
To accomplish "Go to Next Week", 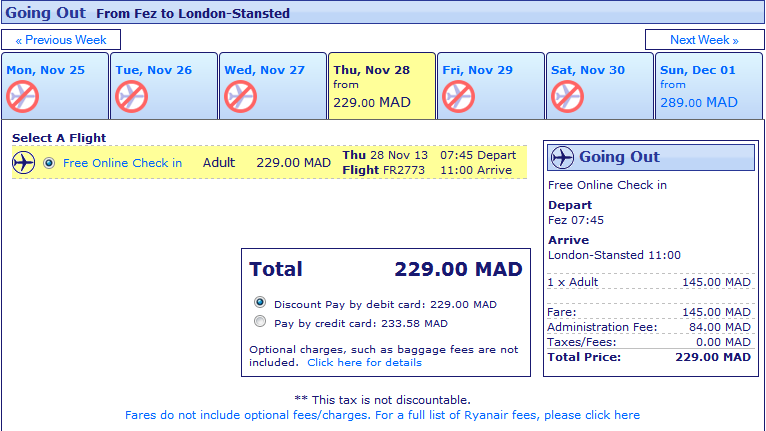I will 704,40.
